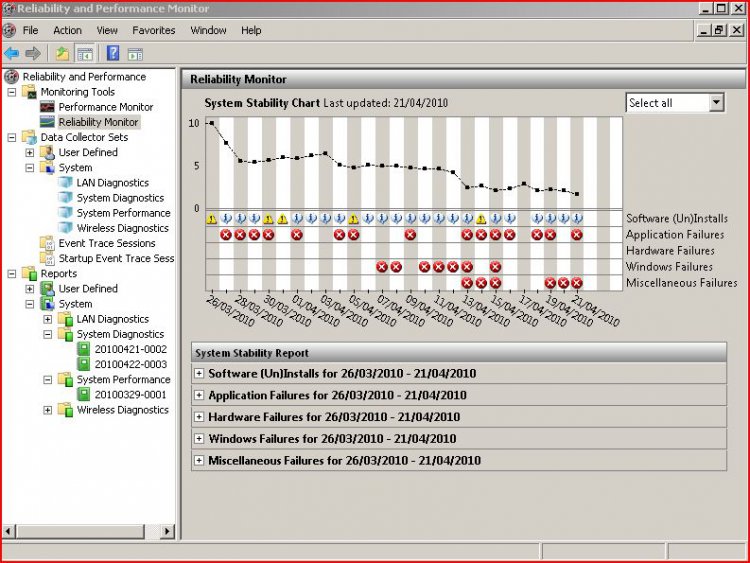750x563 pixels.
Task: Click the scroll-left arrow in tree pane
Action: 8,531
